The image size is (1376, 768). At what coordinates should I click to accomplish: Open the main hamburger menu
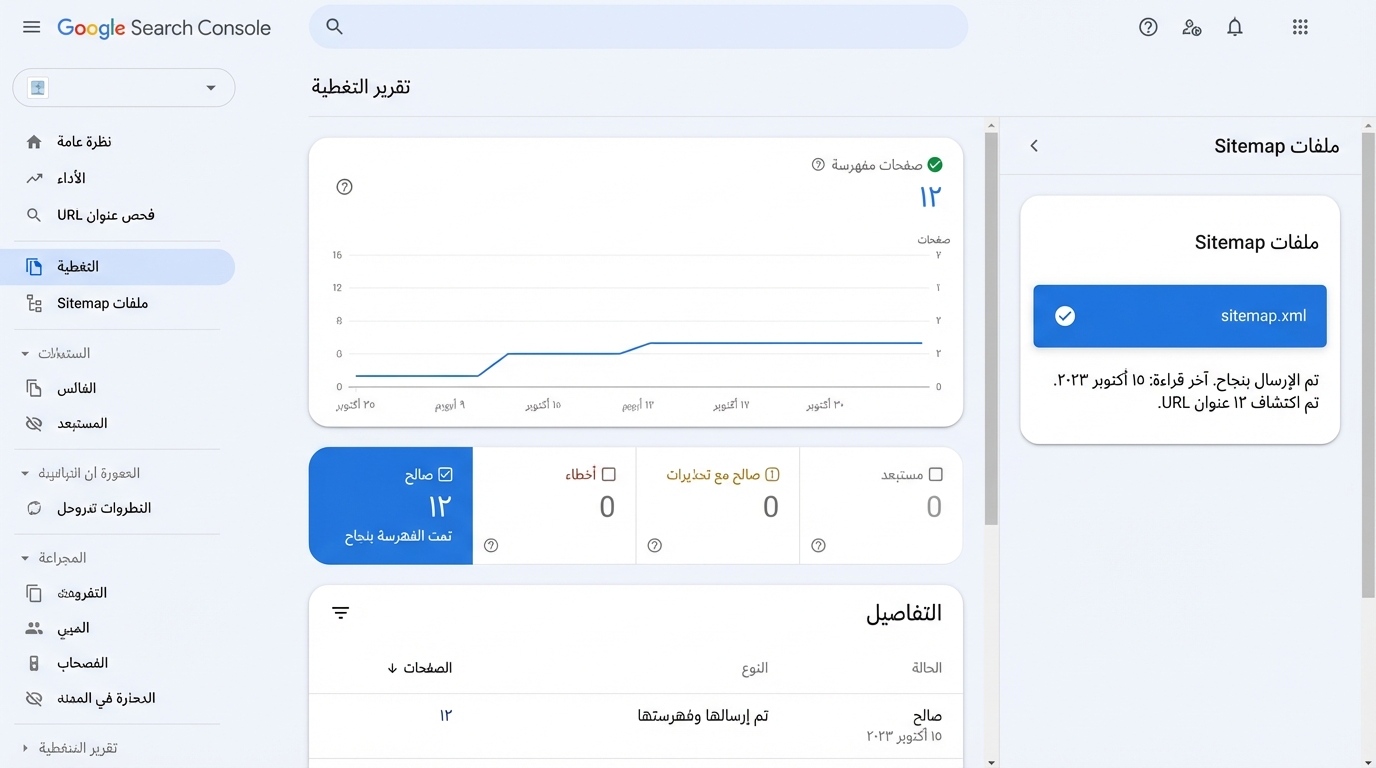31,27
